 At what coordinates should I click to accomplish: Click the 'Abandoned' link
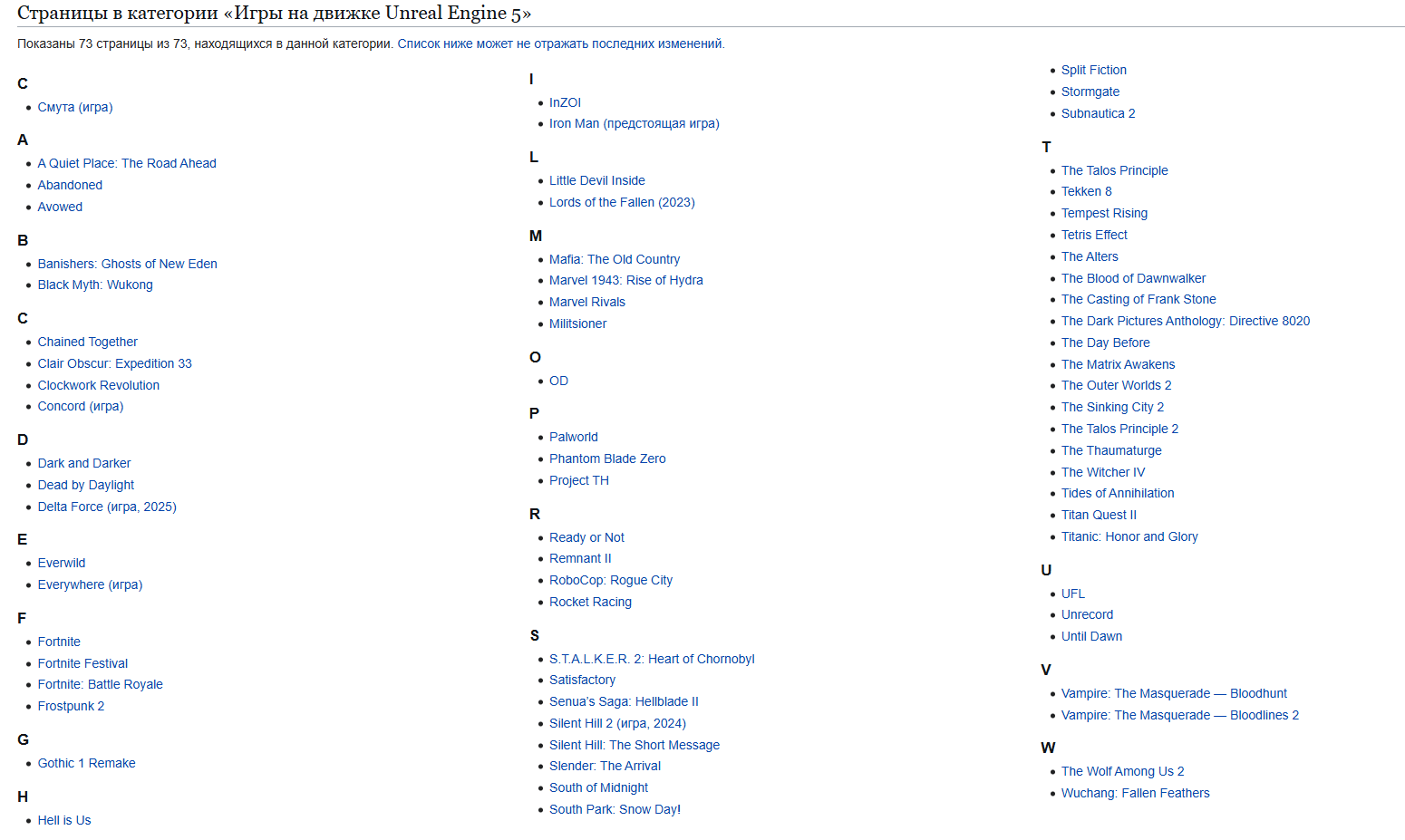coord(70,185)
